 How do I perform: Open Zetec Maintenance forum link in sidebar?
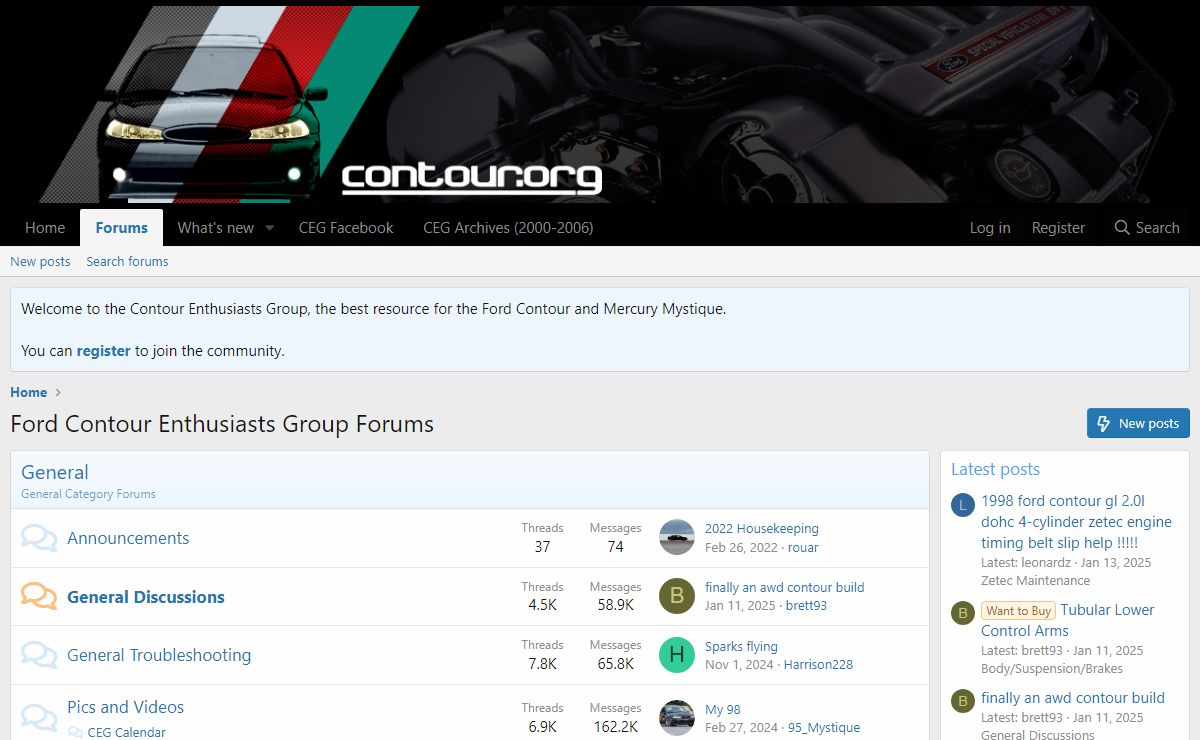[1036, 580]
